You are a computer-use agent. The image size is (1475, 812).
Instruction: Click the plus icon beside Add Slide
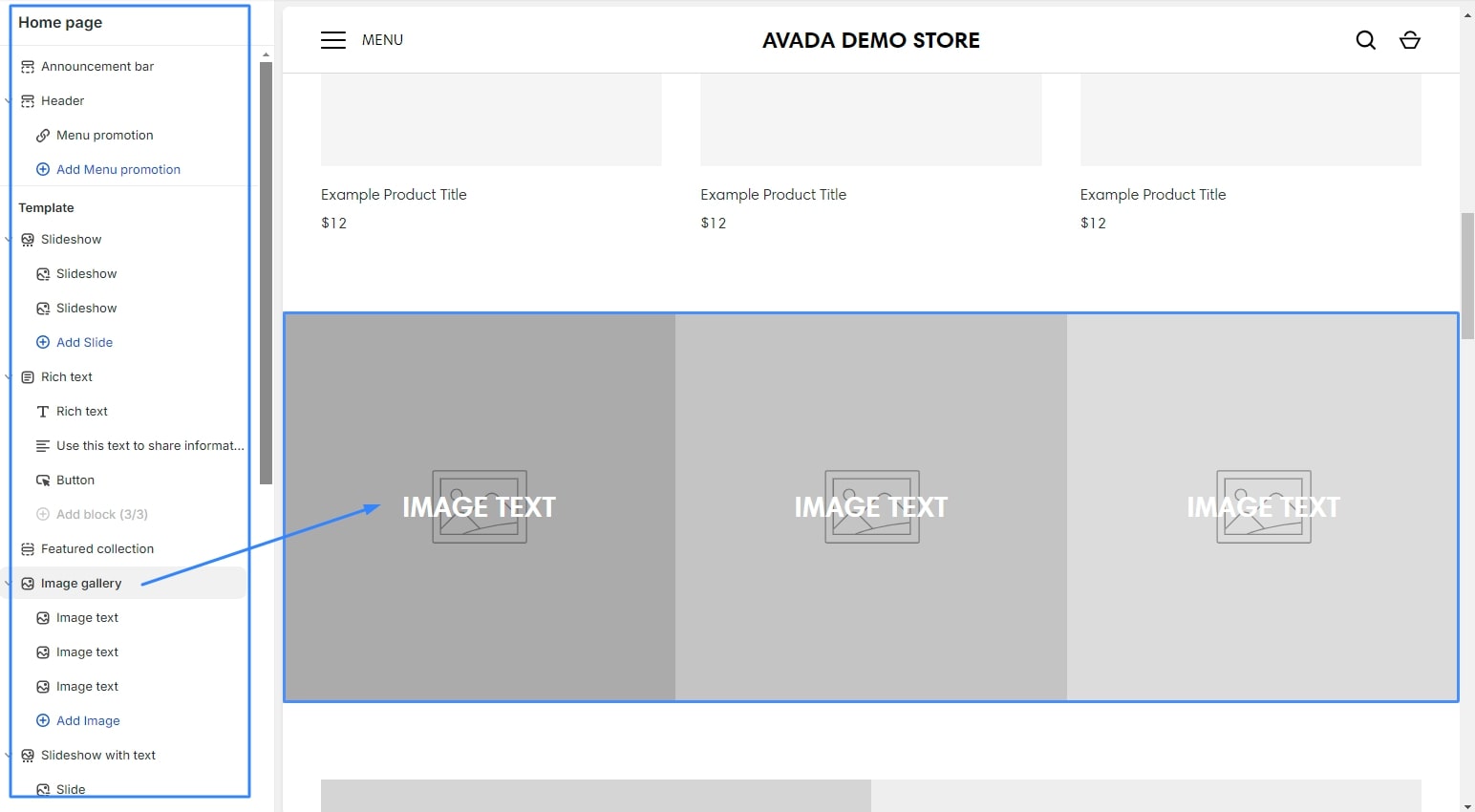pyautogui.click(x=43, y=343)
